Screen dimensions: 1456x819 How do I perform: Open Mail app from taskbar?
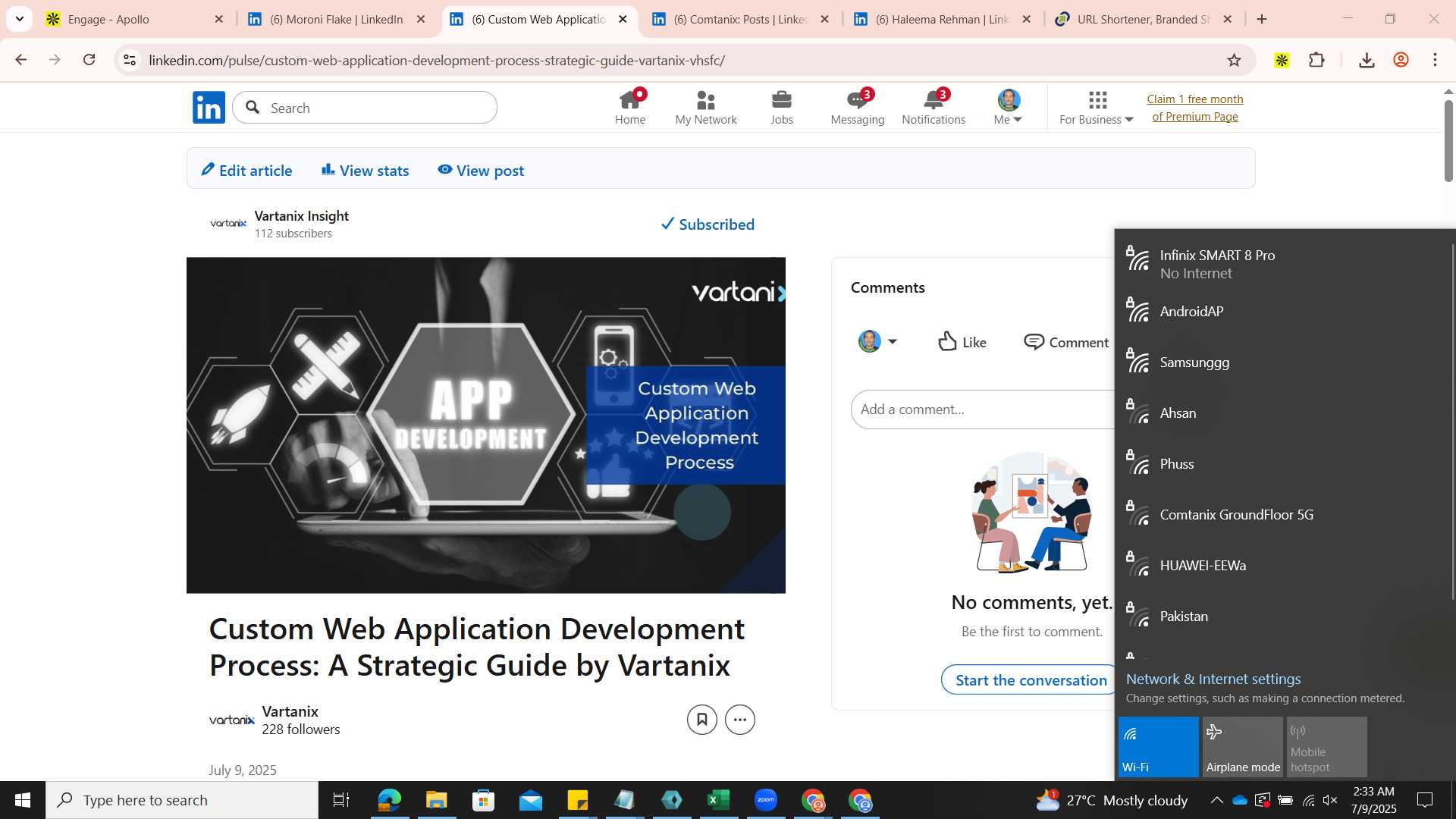click(x=530, y=800)
